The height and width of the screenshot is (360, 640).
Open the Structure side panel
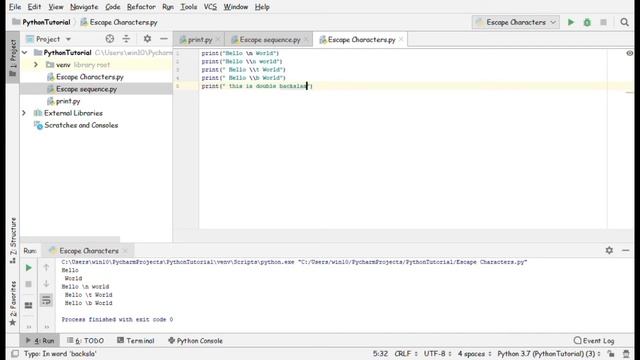(x=13, y=240)
